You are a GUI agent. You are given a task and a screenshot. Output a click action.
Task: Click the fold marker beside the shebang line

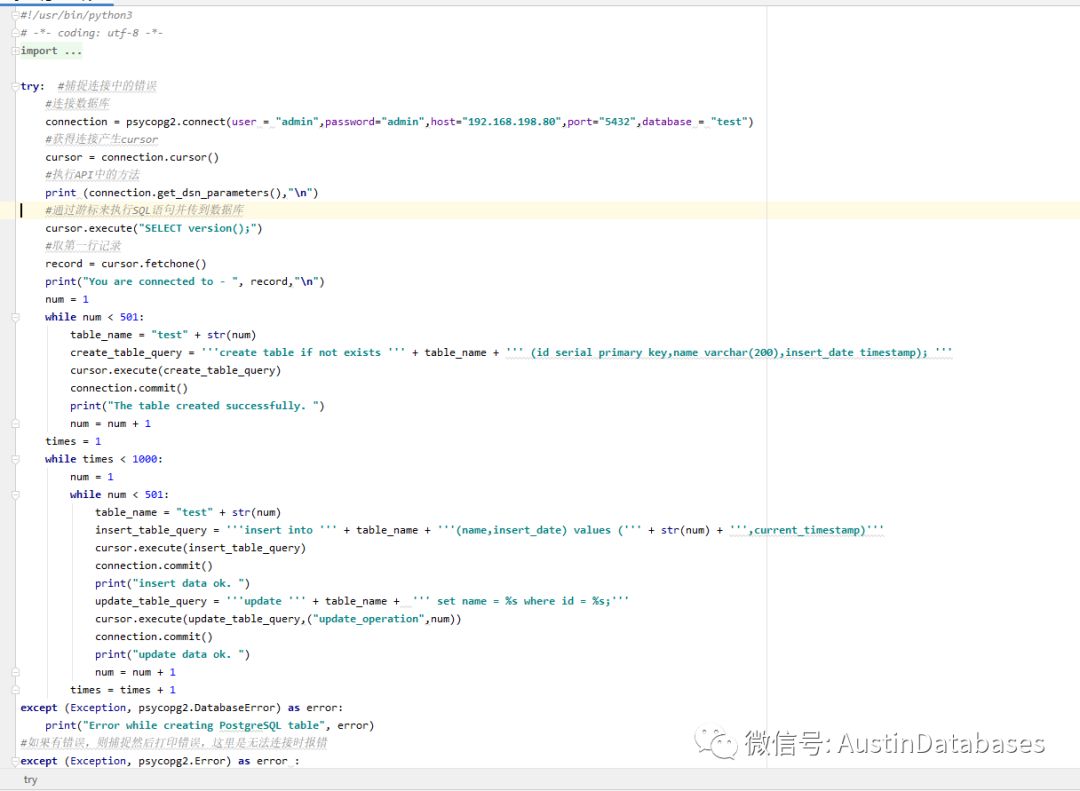tap(15, 16)
